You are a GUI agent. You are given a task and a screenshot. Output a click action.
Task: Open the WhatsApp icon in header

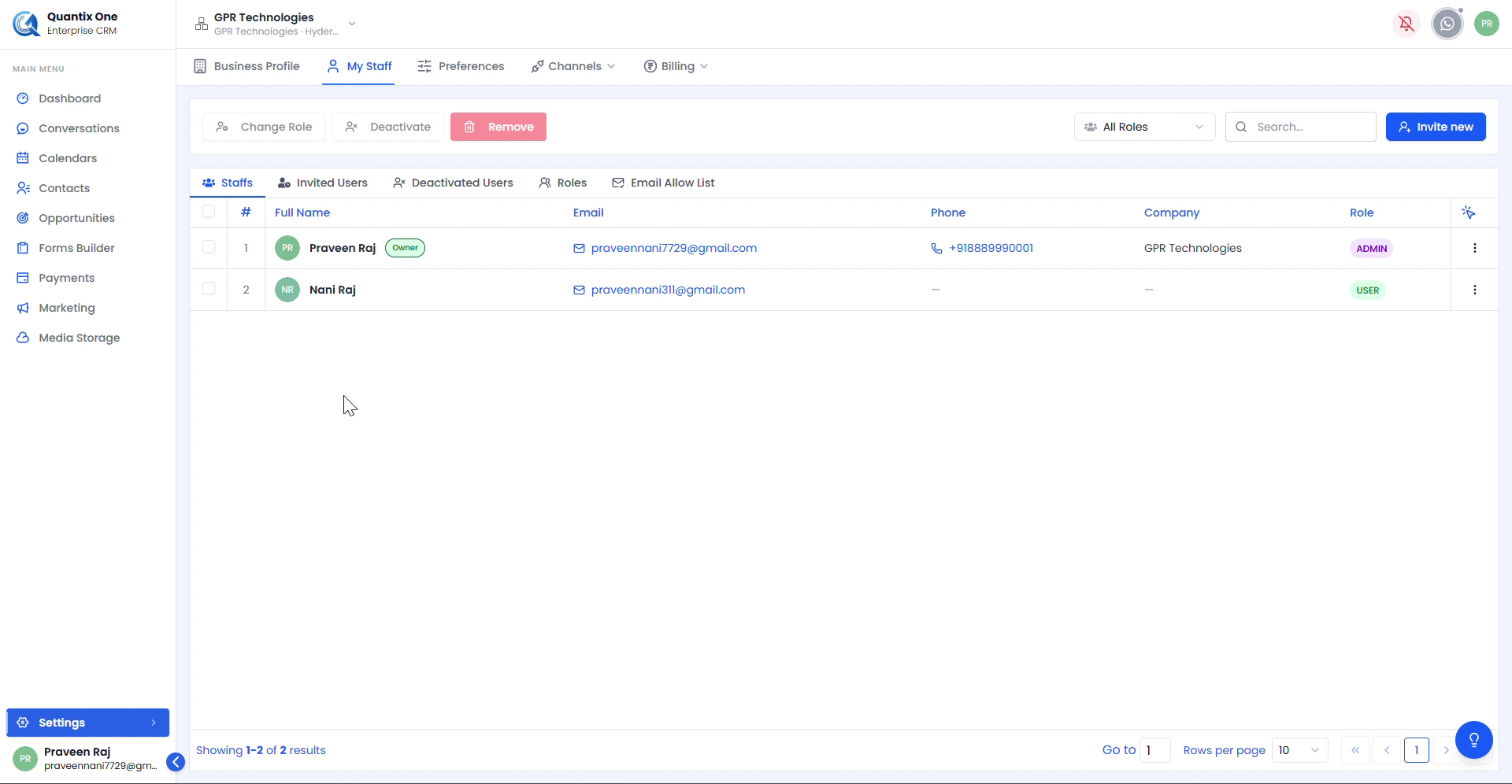click(x=1447, y=24)
